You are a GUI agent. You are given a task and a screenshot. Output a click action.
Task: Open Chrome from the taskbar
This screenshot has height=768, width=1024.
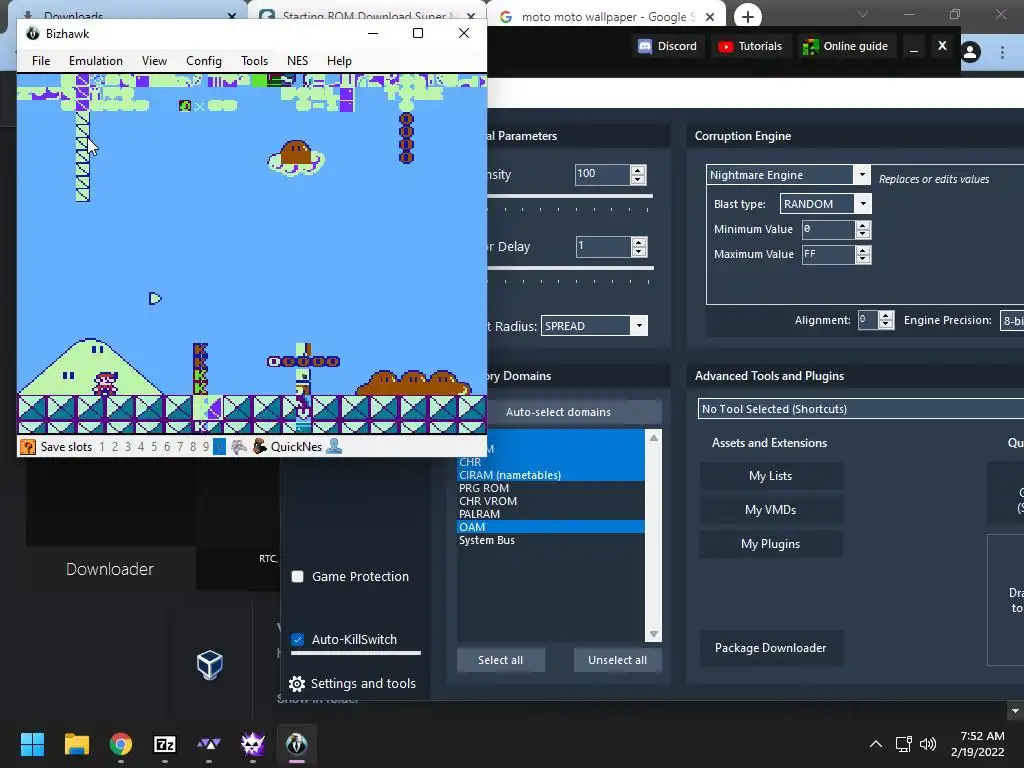pyautogui.click(x=121, y=744)
